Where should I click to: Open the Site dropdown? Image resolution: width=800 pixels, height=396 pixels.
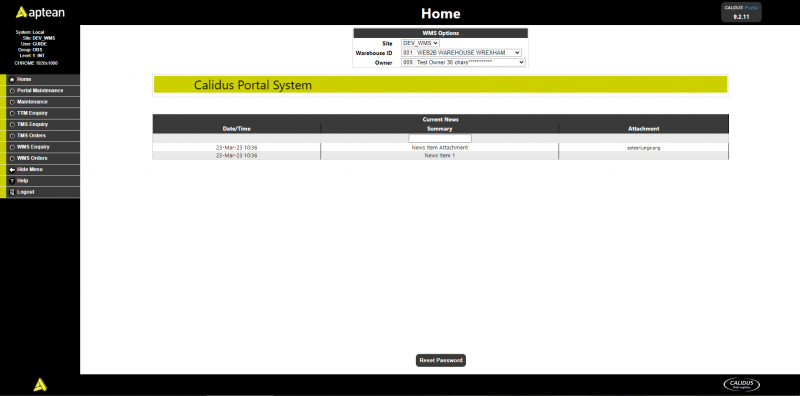[x=420, y=43]
